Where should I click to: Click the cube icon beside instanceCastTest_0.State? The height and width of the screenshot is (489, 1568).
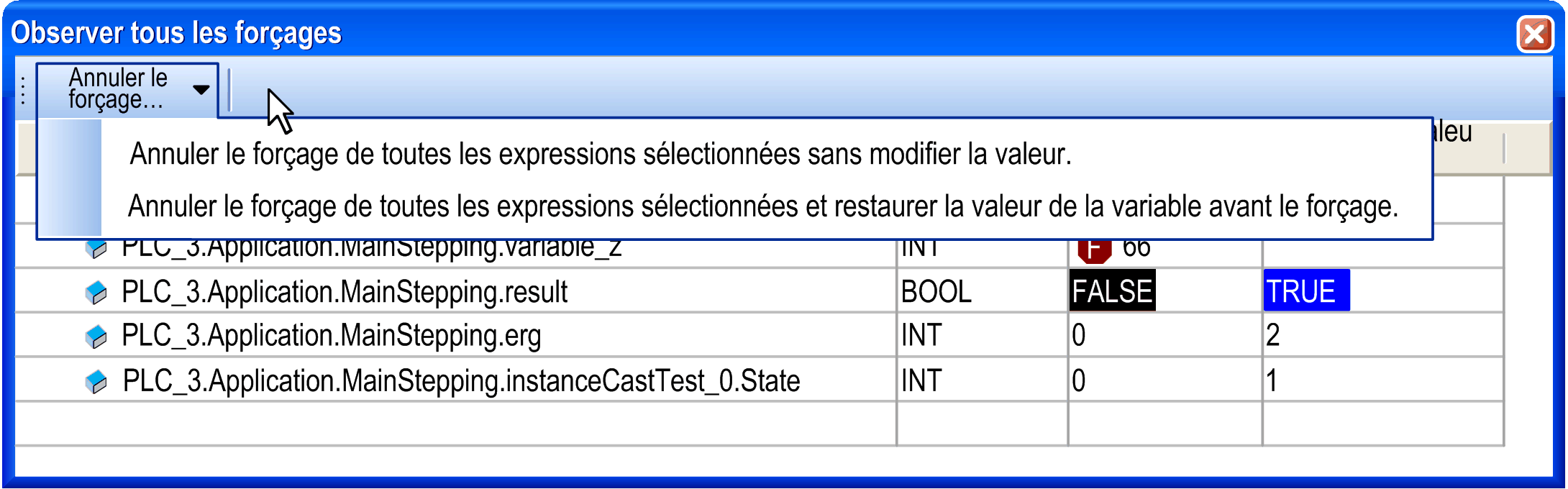96,382
